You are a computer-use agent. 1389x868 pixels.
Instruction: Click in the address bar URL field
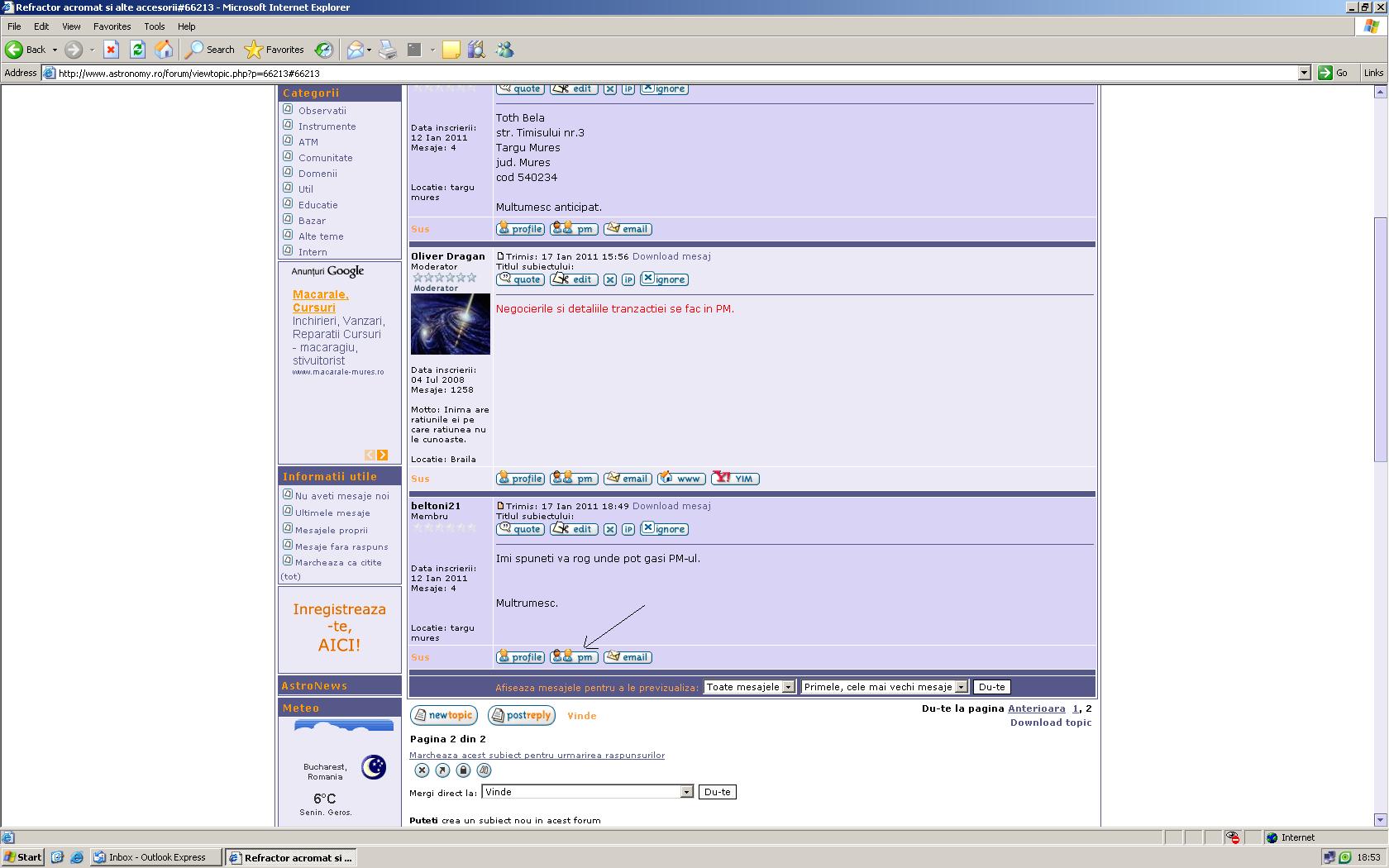click(x=661, y=73)
